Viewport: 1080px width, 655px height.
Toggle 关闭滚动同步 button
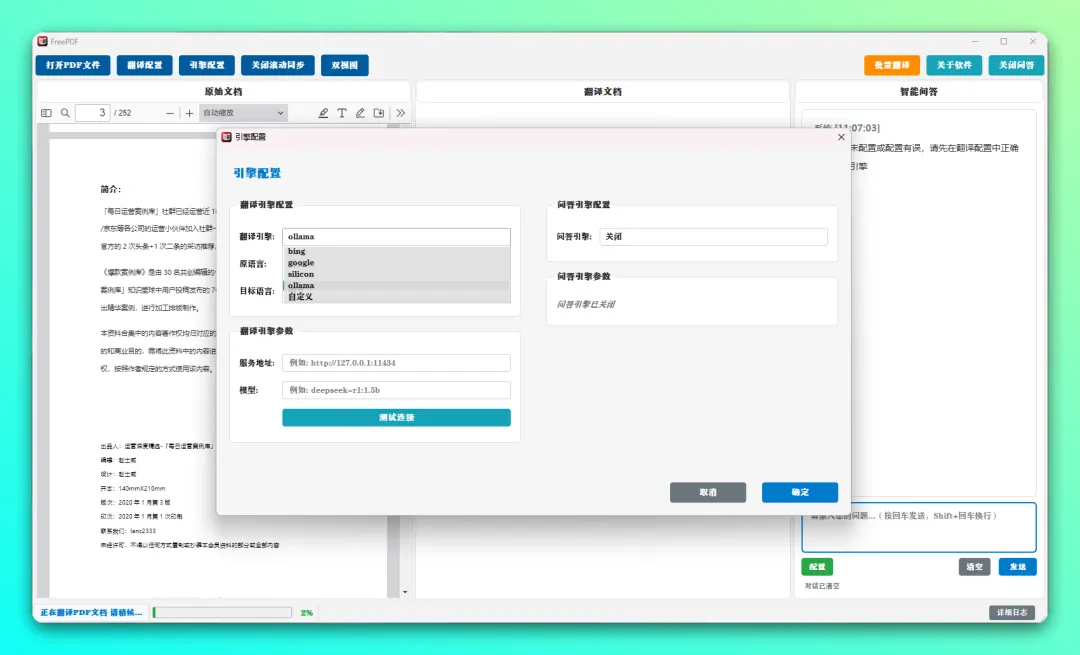pos(278,65)
